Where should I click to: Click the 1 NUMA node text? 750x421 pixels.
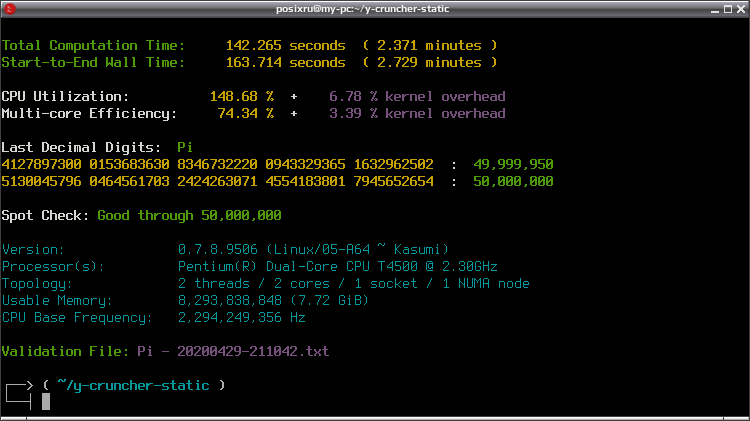click(x=486, y=284)
